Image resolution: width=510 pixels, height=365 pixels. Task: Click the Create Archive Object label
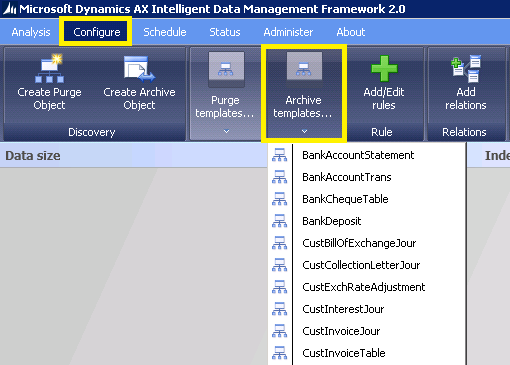(139, 98)
